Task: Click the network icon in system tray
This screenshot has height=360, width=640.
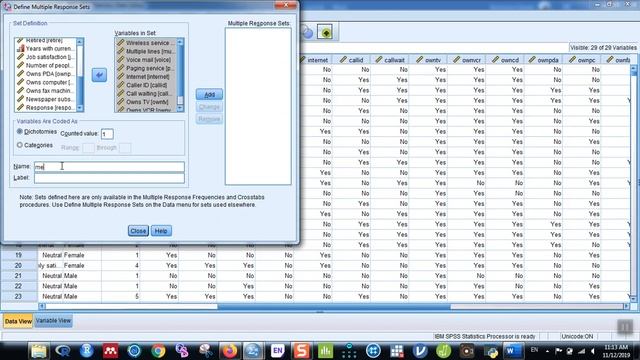Action: pos(581,351)
